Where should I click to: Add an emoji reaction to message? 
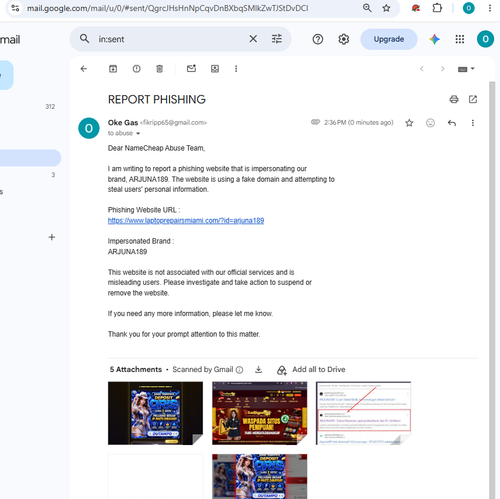click(x=430, y=123)
